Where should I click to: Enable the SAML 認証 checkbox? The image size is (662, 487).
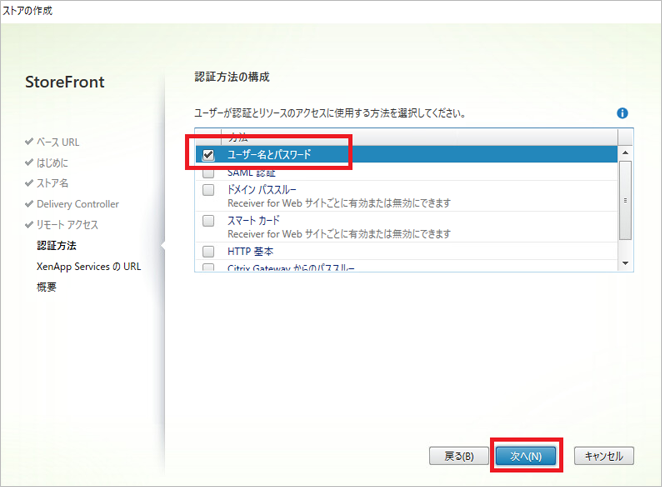[x=209, y=173]
